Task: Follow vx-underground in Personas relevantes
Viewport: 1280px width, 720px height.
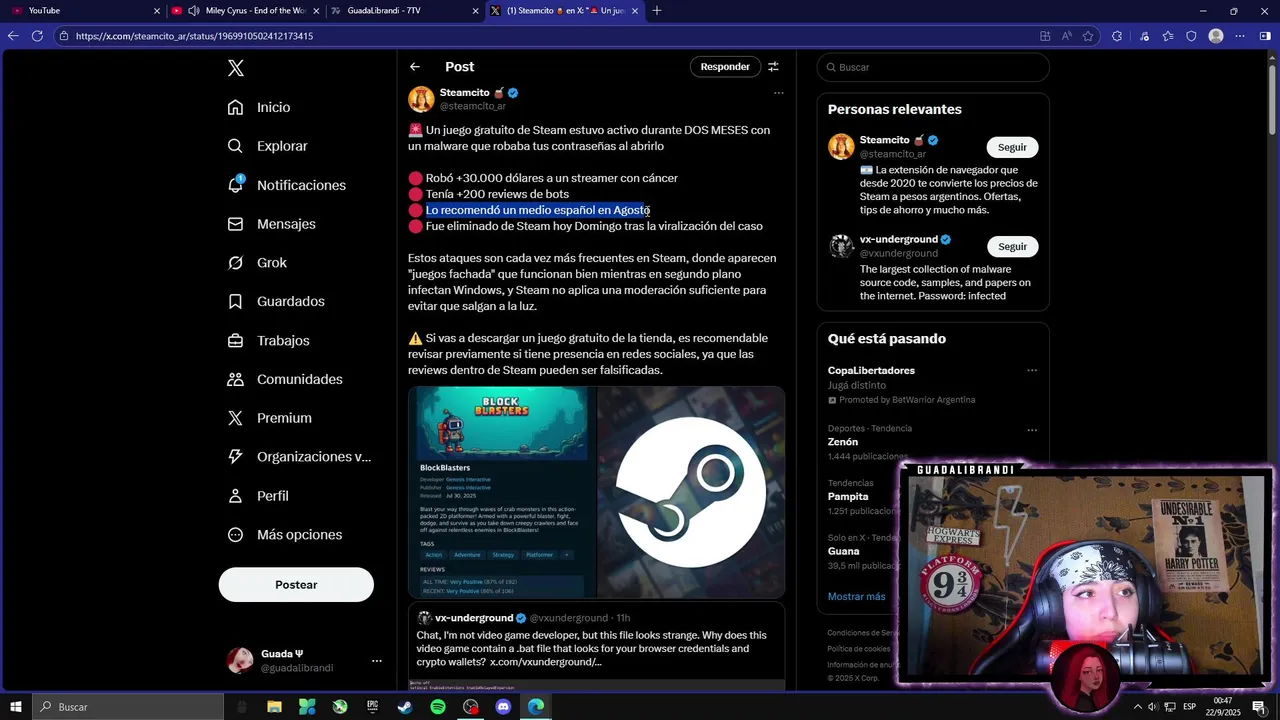Action: pyautogui.click(x=1012, y=246)
